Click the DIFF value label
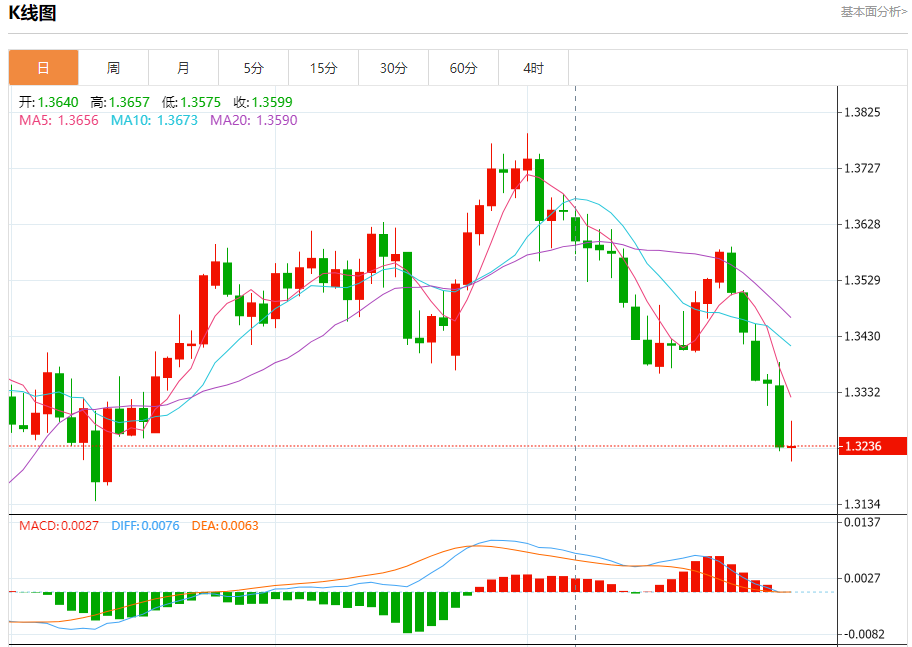 click(145, 526)
